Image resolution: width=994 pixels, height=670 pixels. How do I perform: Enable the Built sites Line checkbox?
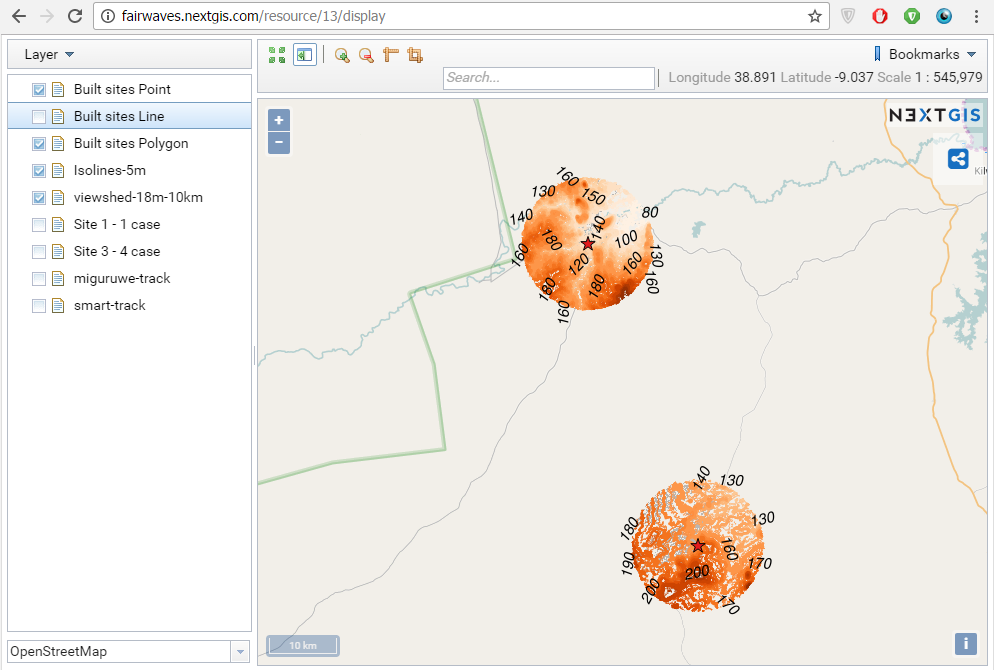tap(39, 117)
